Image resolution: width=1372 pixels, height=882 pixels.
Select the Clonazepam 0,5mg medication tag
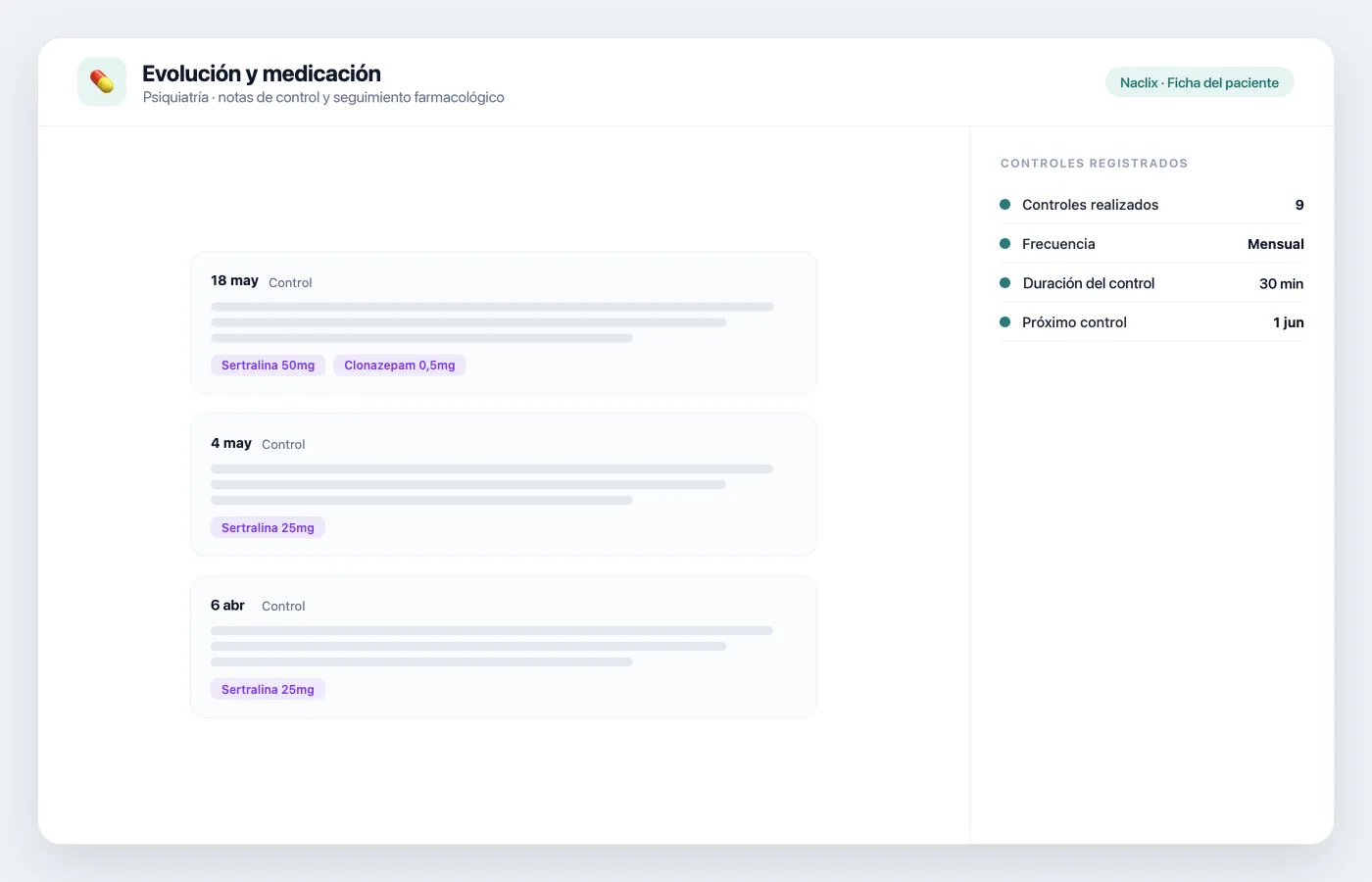[400, 366]
